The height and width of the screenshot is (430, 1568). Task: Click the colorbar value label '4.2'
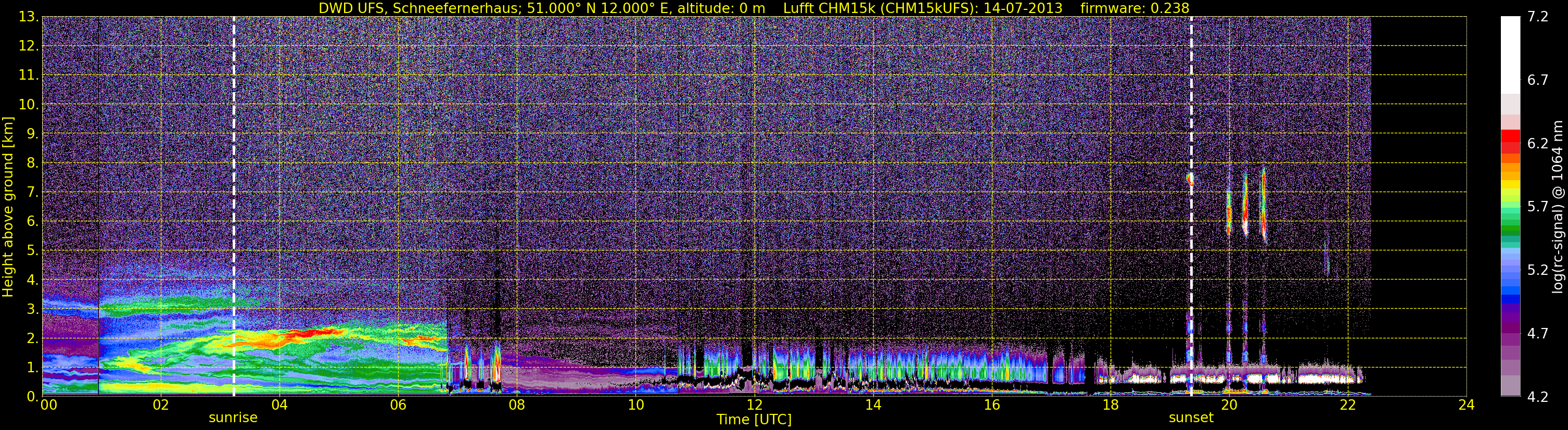pyautogui.click(x=1538, y=397)
